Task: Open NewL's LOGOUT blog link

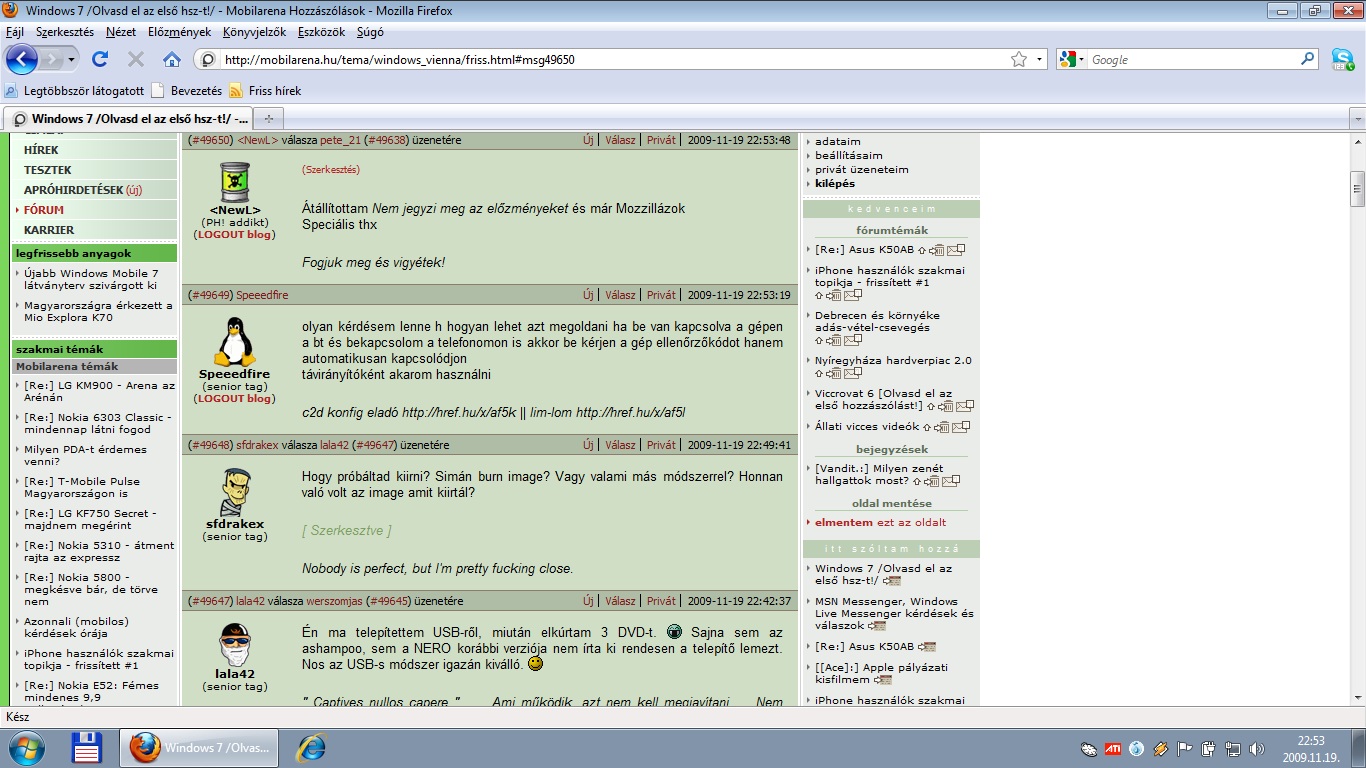Action: 235,235
